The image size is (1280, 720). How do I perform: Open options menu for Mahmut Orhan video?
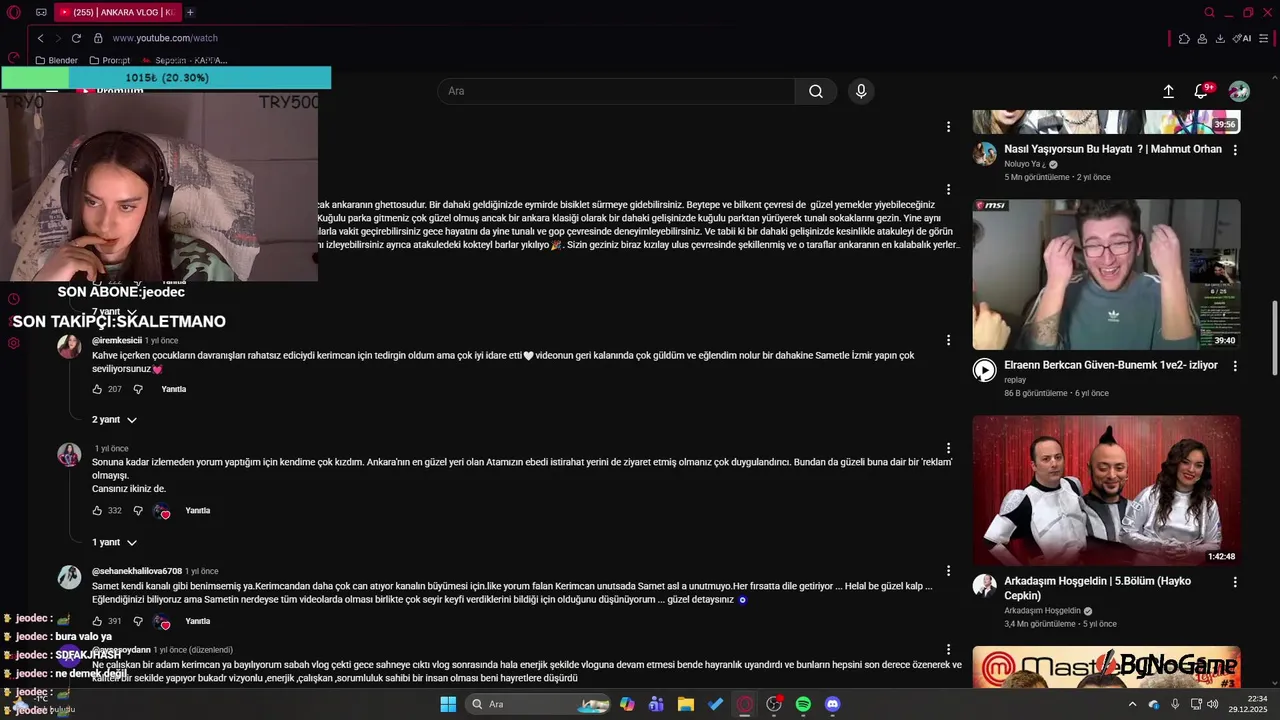tap(1235, 150)
